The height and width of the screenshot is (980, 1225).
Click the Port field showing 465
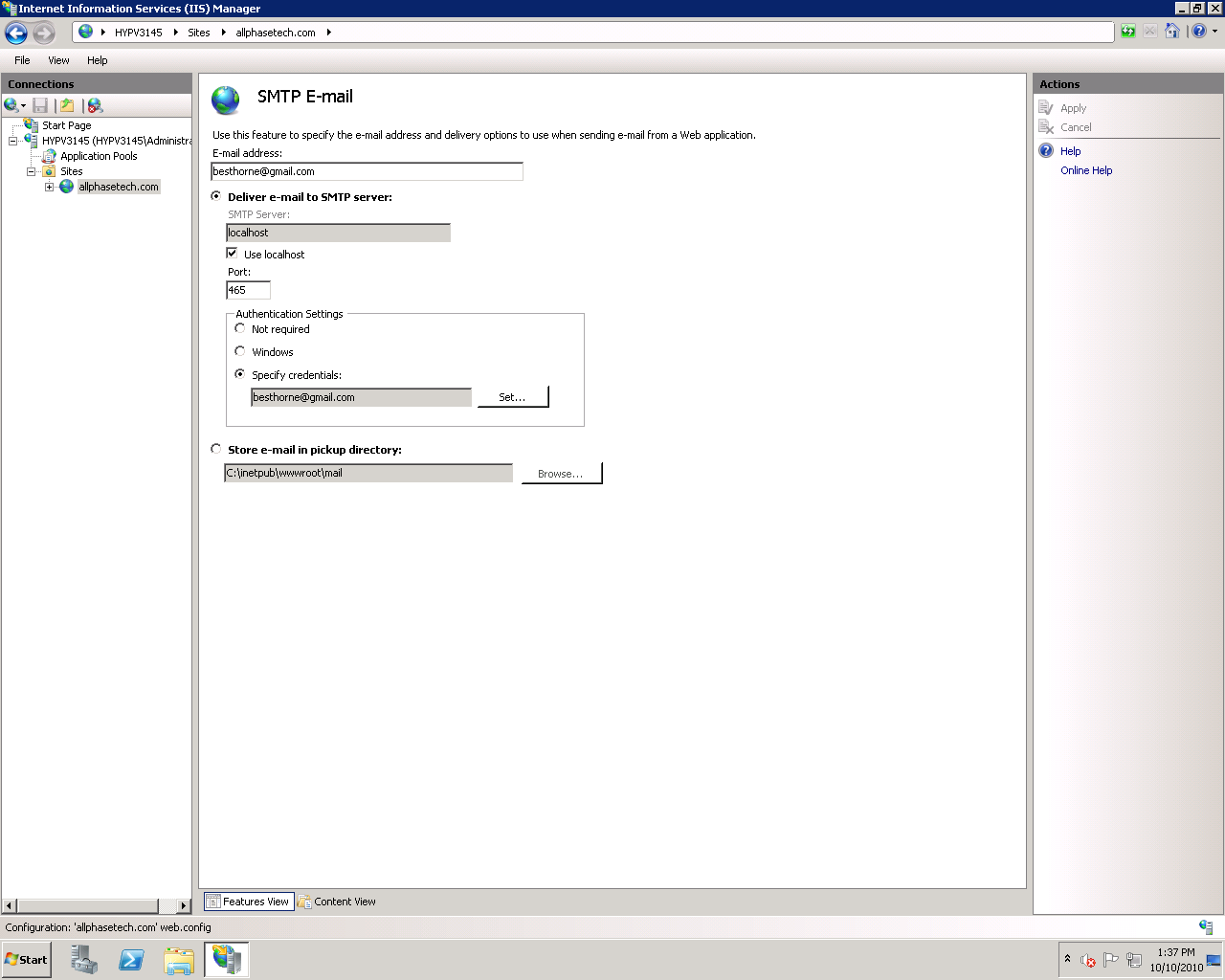[248, 290]
